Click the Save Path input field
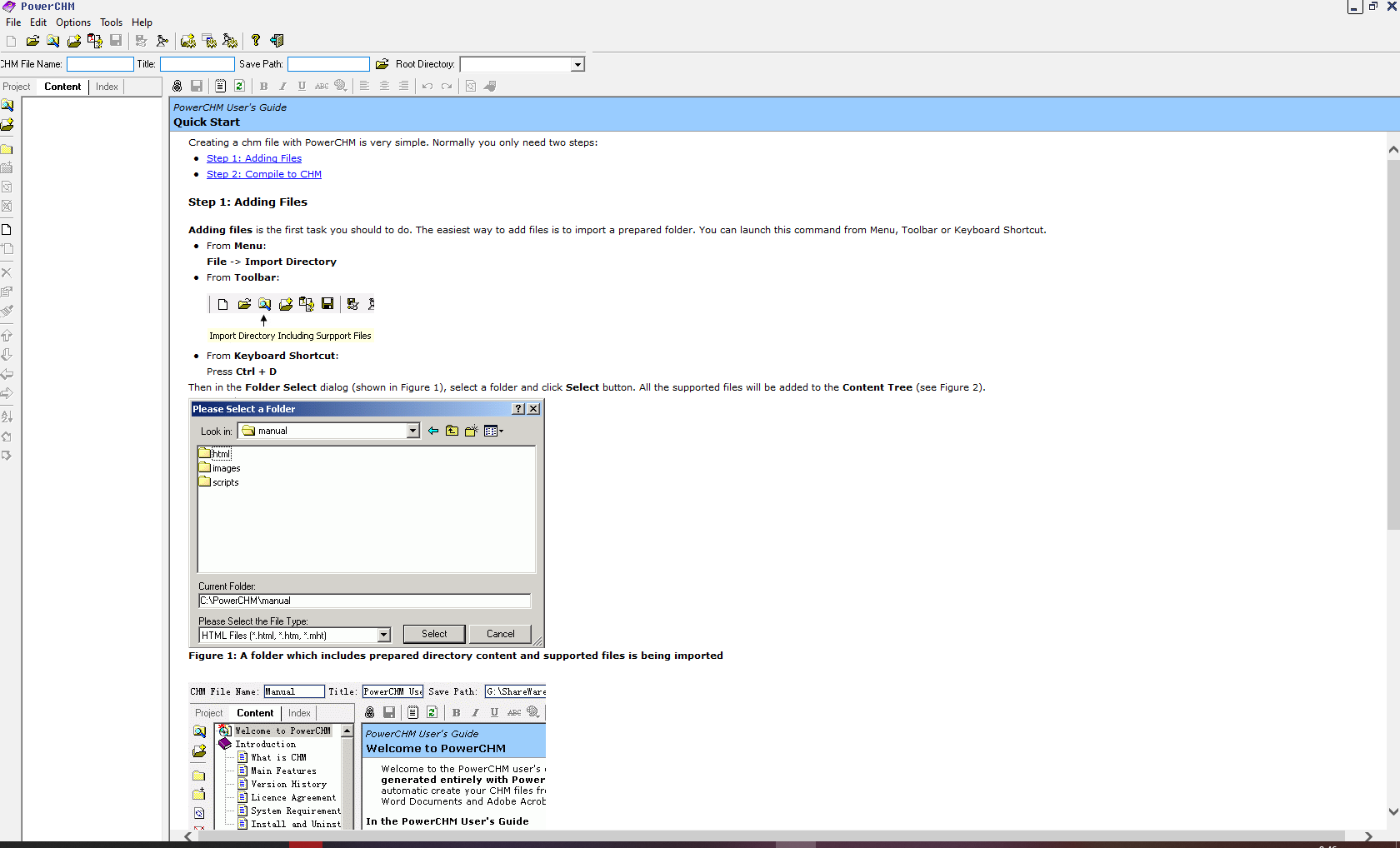 pyautogui.click(x=328, y=64)
